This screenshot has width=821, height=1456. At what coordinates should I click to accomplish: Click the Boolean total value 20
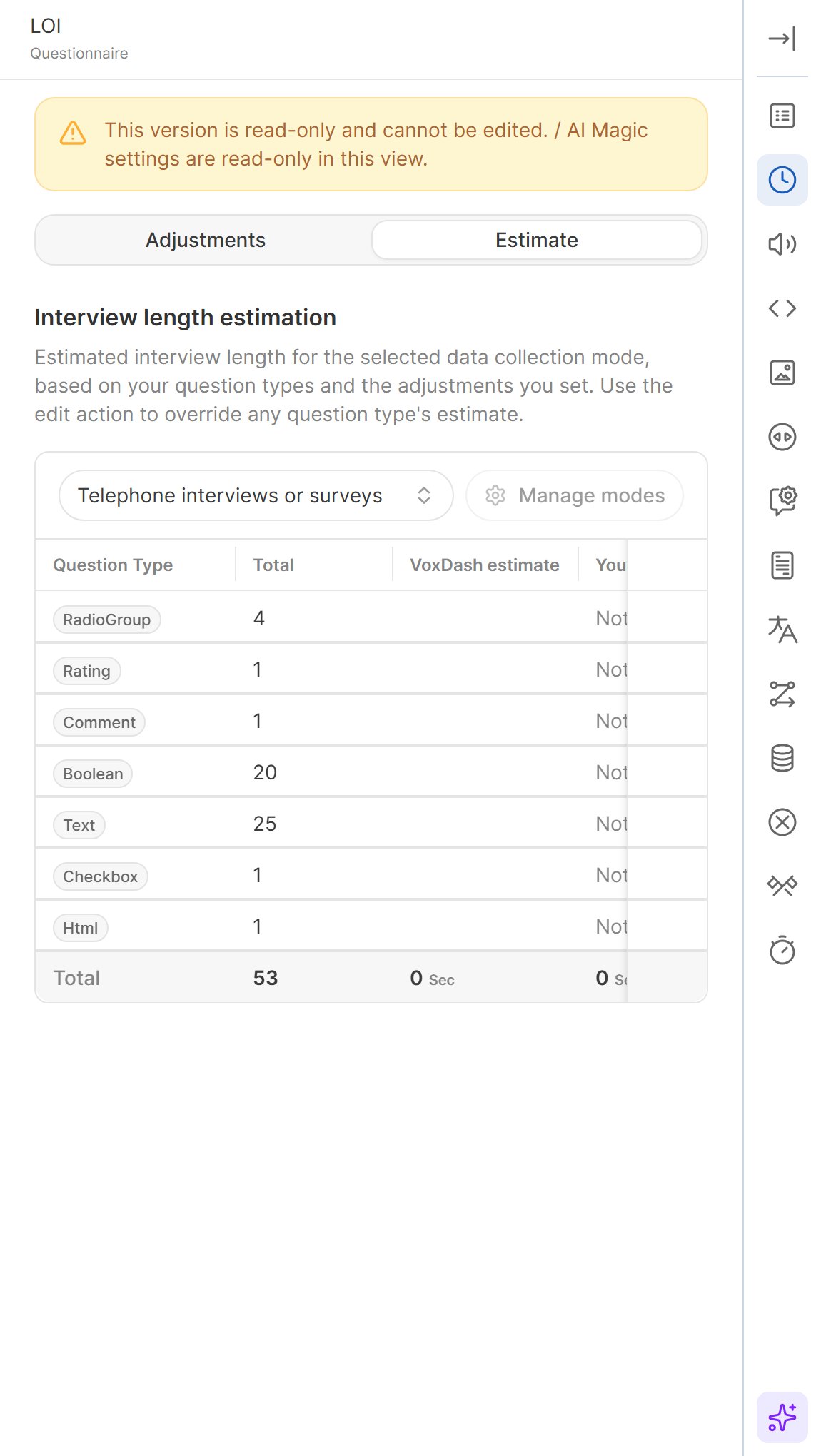(265, 773)
